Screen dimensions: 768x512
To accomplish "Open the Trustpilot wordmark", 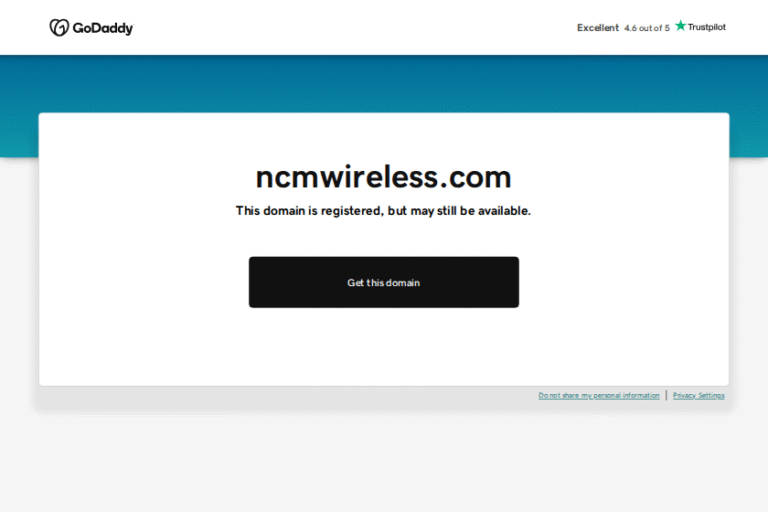I will [x=706, y=27].
